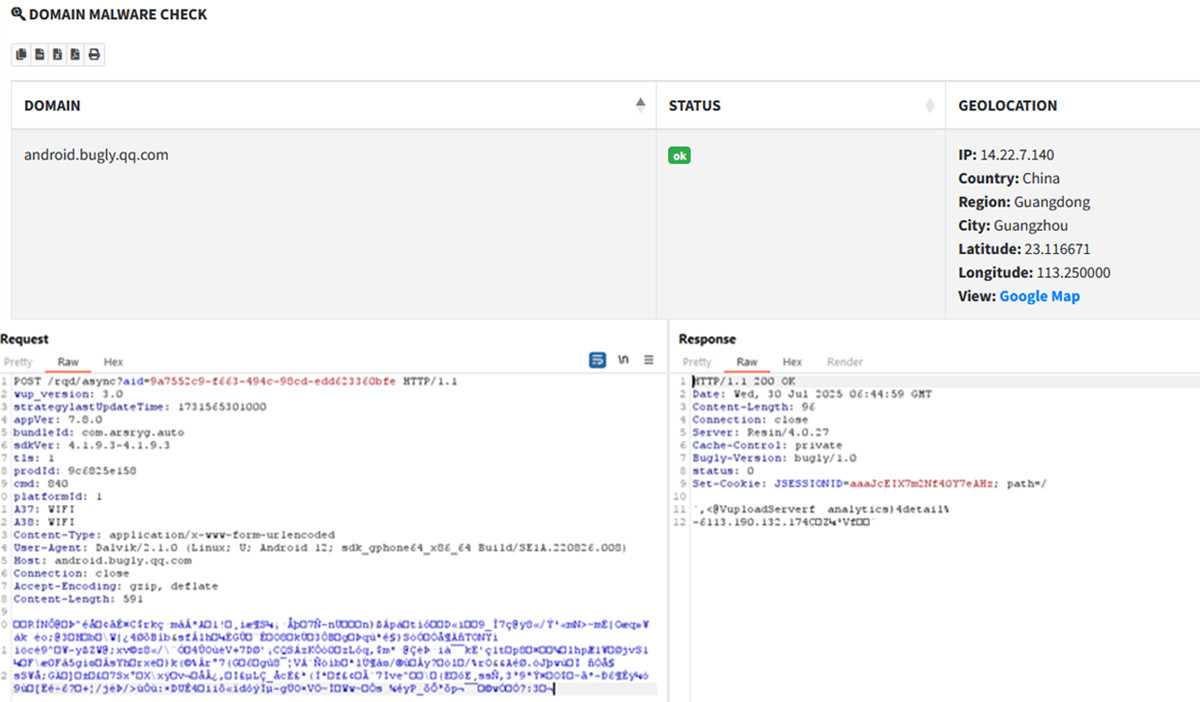Click the Copy table export icon
This screenshot has height=702, width=1200.
pyautogui.click(x=21, y=55)
